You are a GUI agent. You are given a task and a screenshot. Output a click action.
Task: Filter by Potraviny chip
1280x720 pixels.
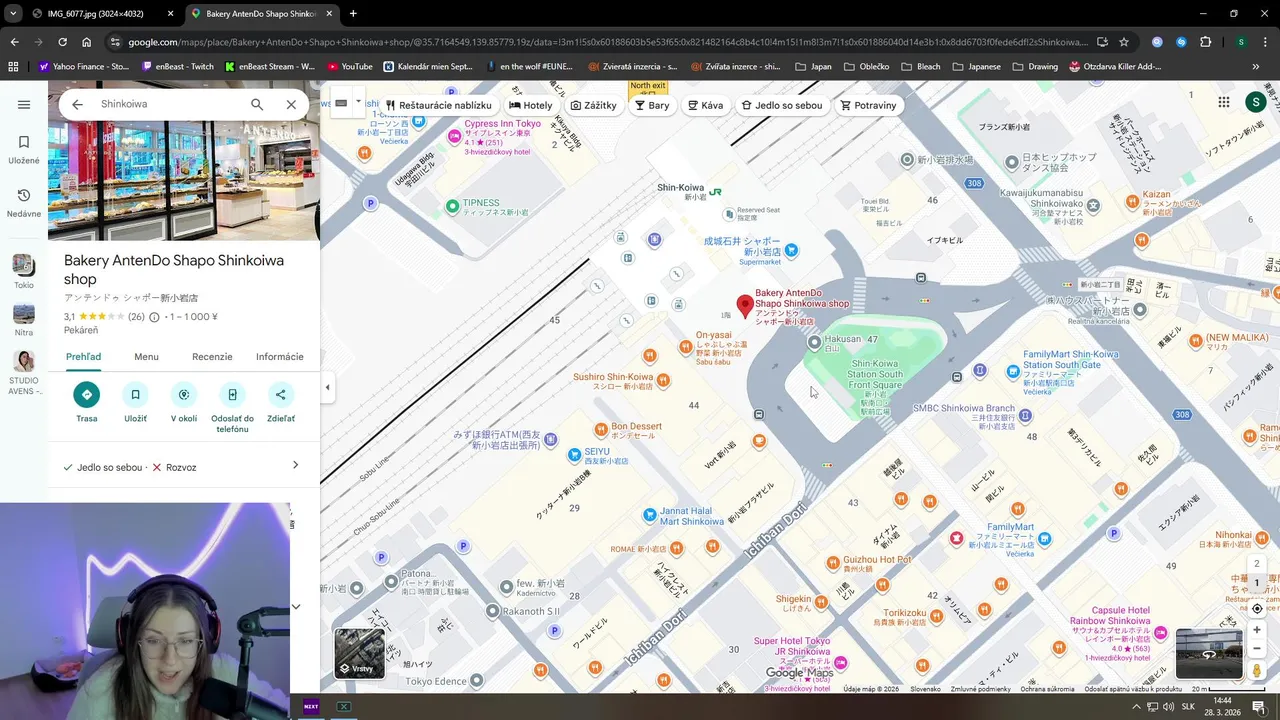point(868,105)
